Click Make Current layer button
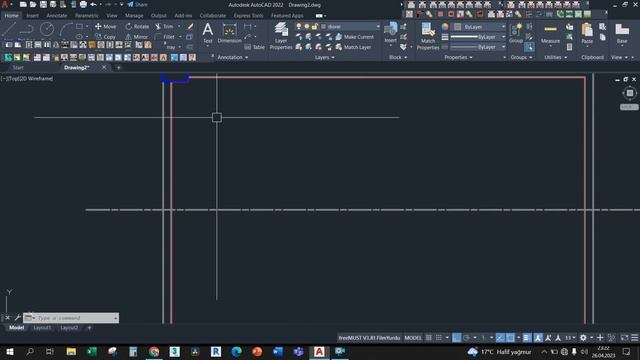 click(x=354, y=37)
